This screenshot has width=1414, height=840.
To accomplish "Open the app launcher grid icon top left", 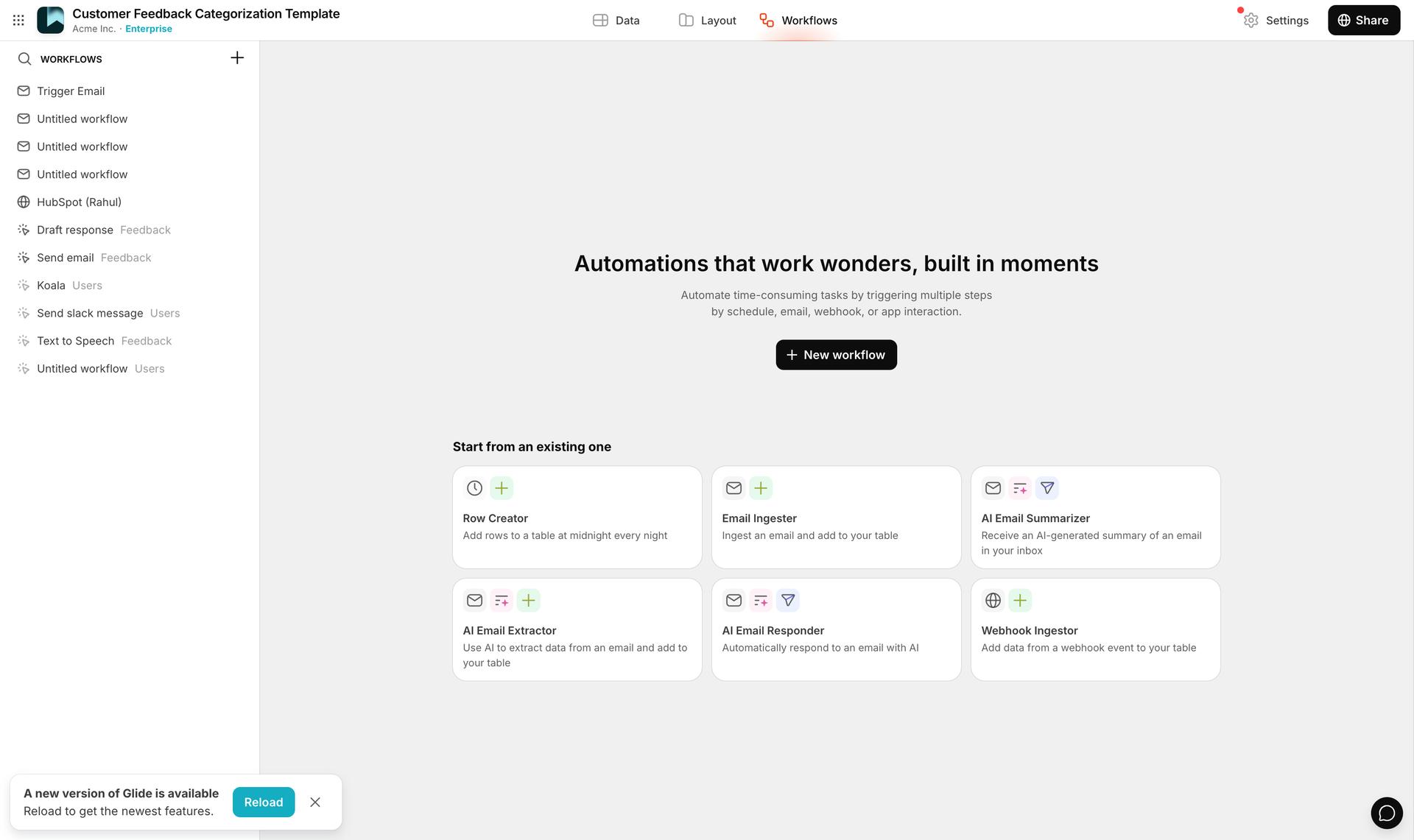I will click(x=18, y=20).
